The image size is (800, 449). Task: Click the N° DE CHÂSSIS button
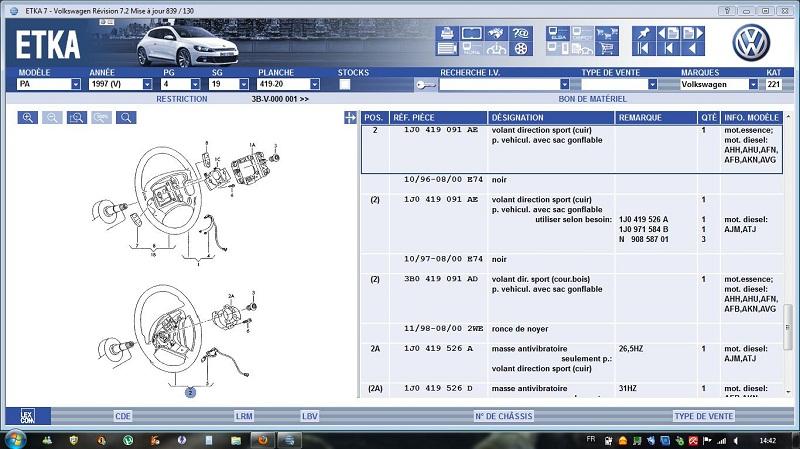click(x=504, y=416)
